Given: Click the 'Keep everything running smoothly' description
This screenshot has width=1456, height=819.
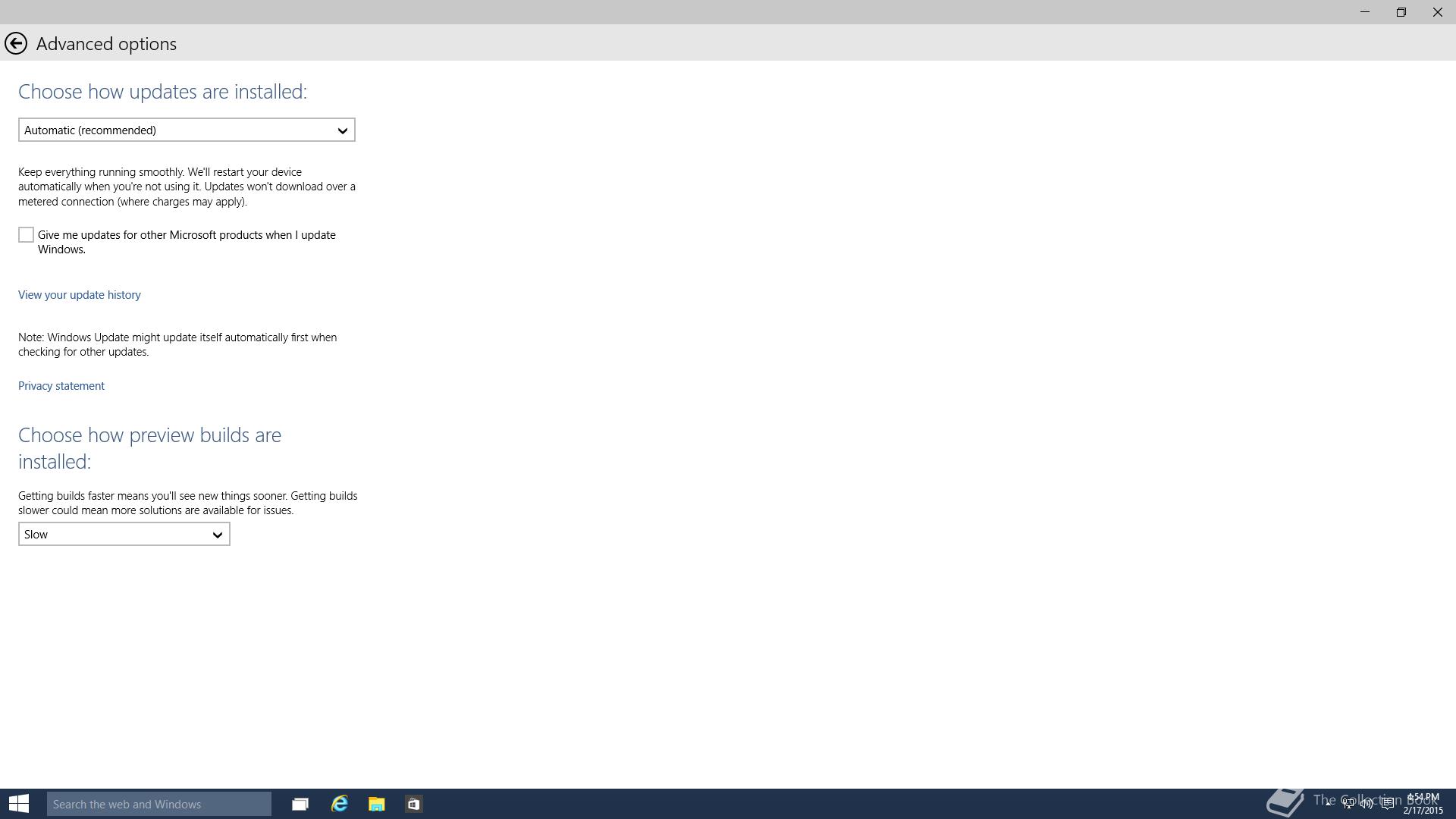Looking at the screenshot, I should coord(187,187).
